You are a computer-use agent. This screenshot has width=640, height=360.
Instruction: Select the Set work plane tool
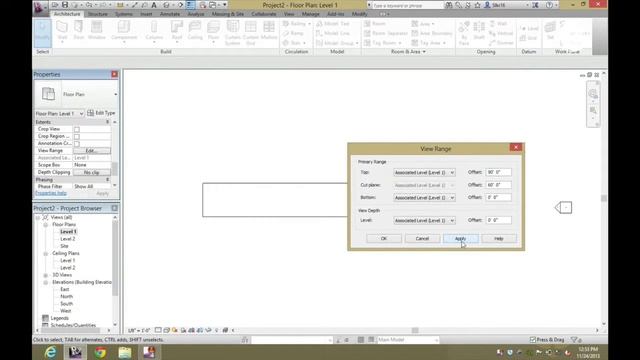(x=550, y=31)
